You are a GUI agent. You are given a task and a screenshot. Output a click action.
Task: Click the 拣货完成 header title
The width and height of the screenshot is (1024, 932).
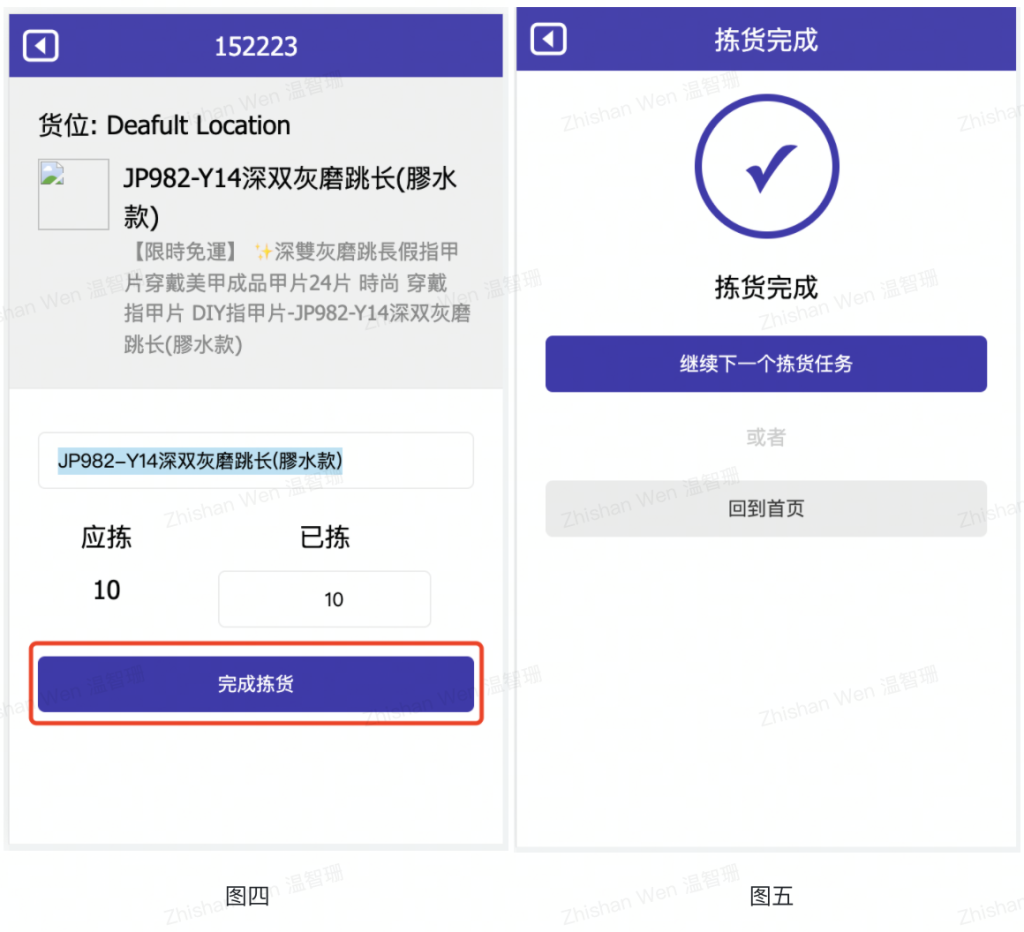765,40
